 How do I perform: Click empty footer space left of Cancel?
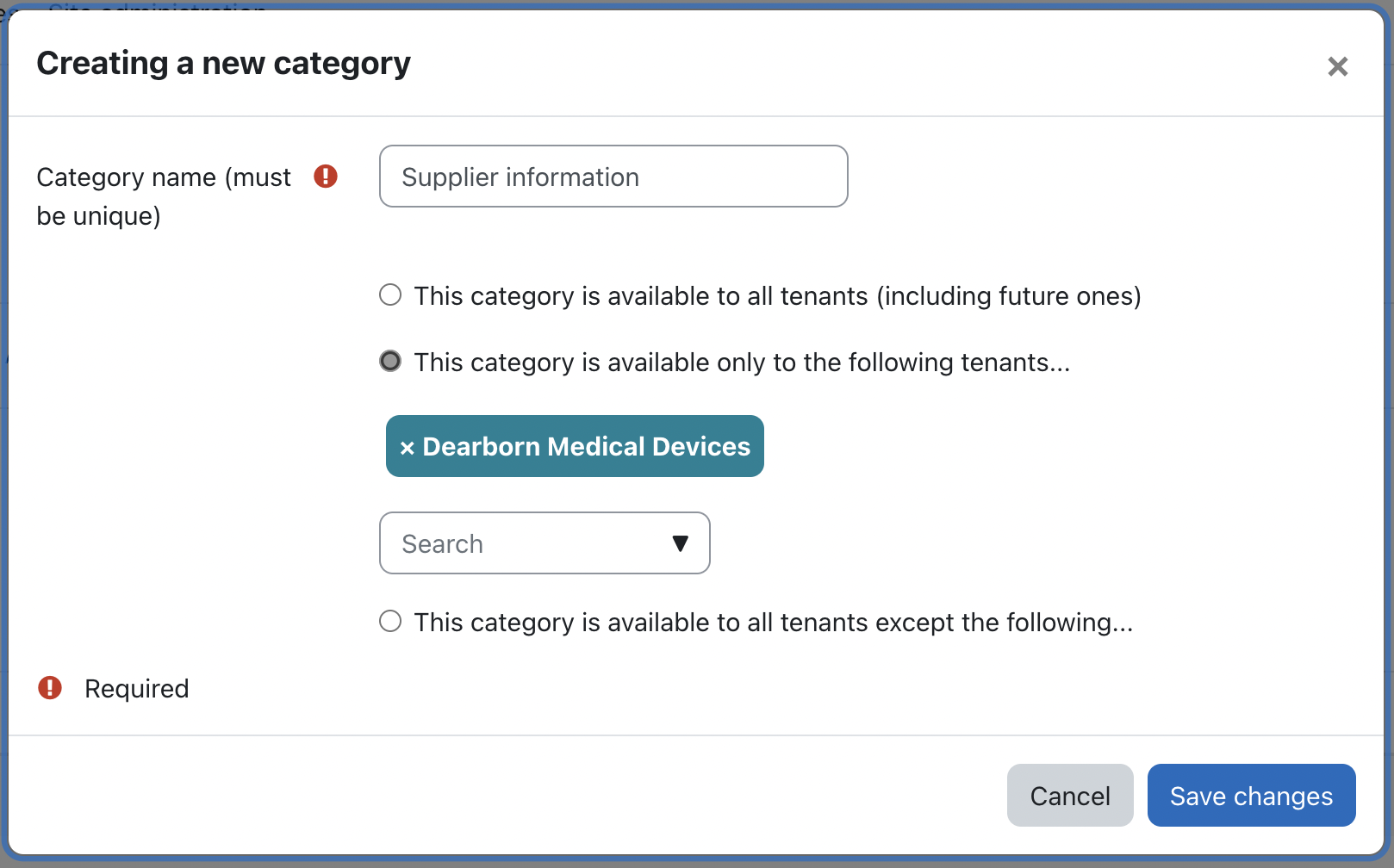(x=517, y=796)
